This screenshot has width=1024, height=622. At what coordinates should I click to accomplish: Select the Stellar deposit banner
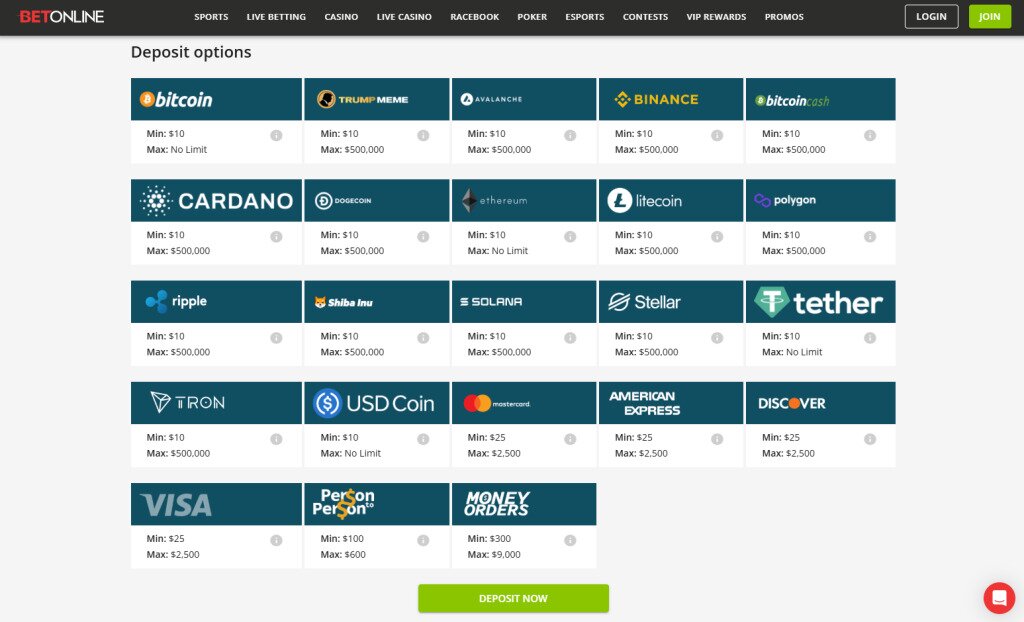click(671, 302)
